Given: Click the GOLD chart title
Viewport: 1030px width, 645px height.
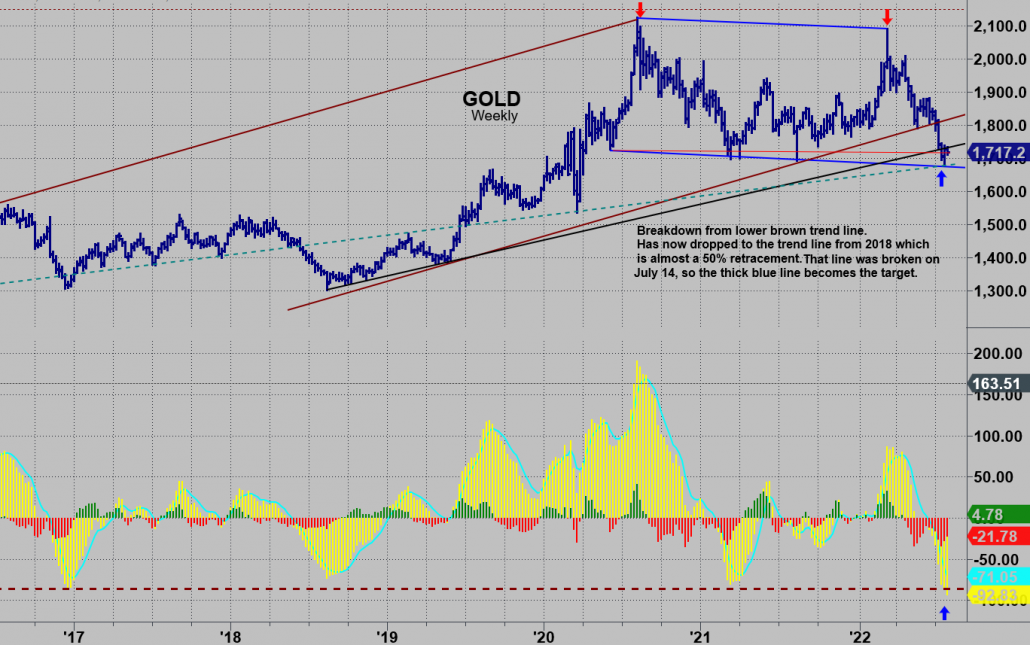Looking at the screenshot, I should coord(491,99).
